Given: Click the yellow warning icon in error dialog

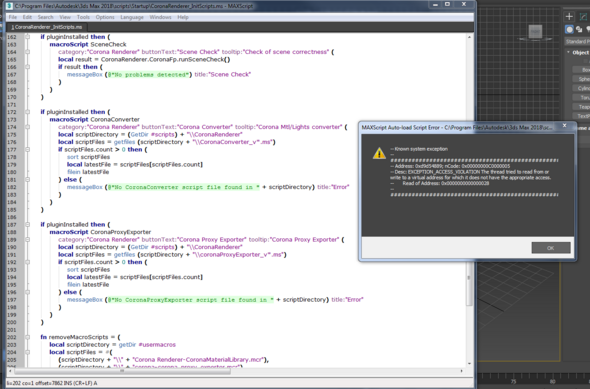Looking at the screenshot, I should [379, 153].
